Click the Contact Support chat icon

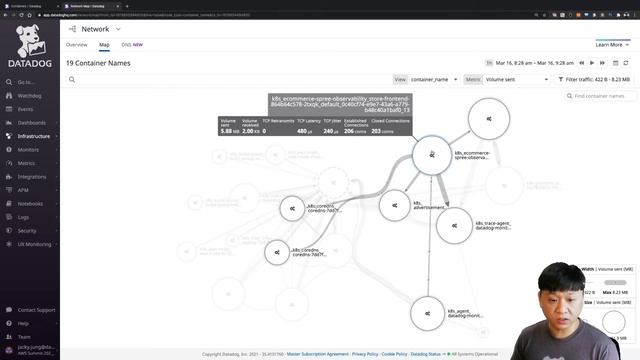(x=9, y=309)
